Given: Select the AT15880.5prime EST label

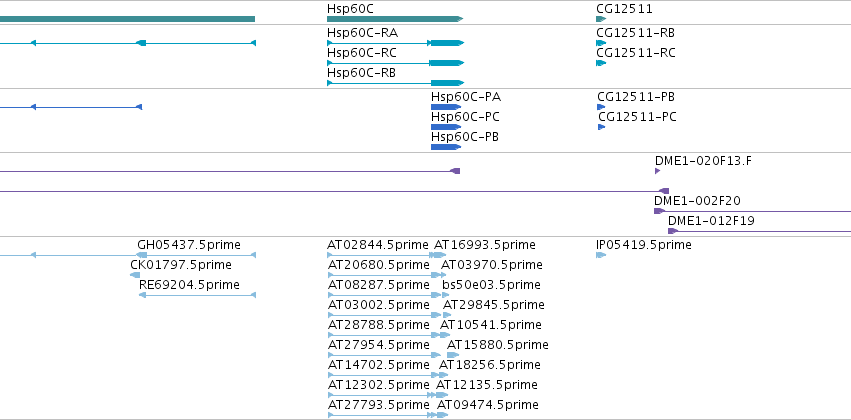Looking at the screenshot, I should [x=498, y=346].
